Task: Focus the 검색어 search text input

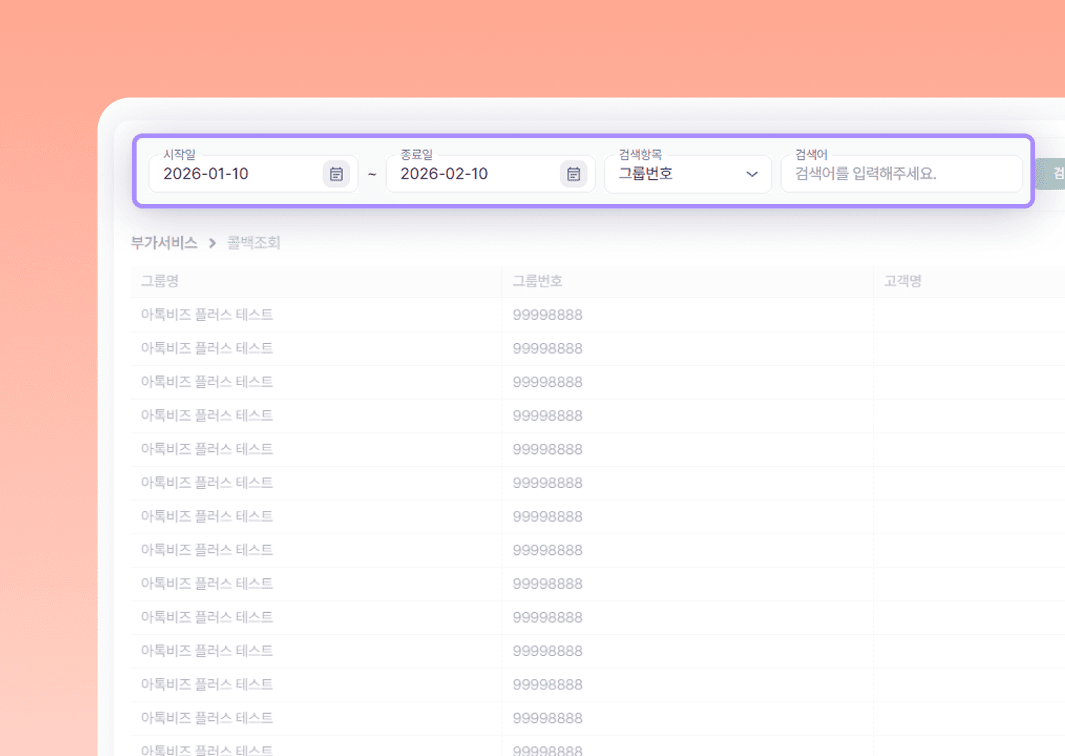Action: tap(900, 174)
